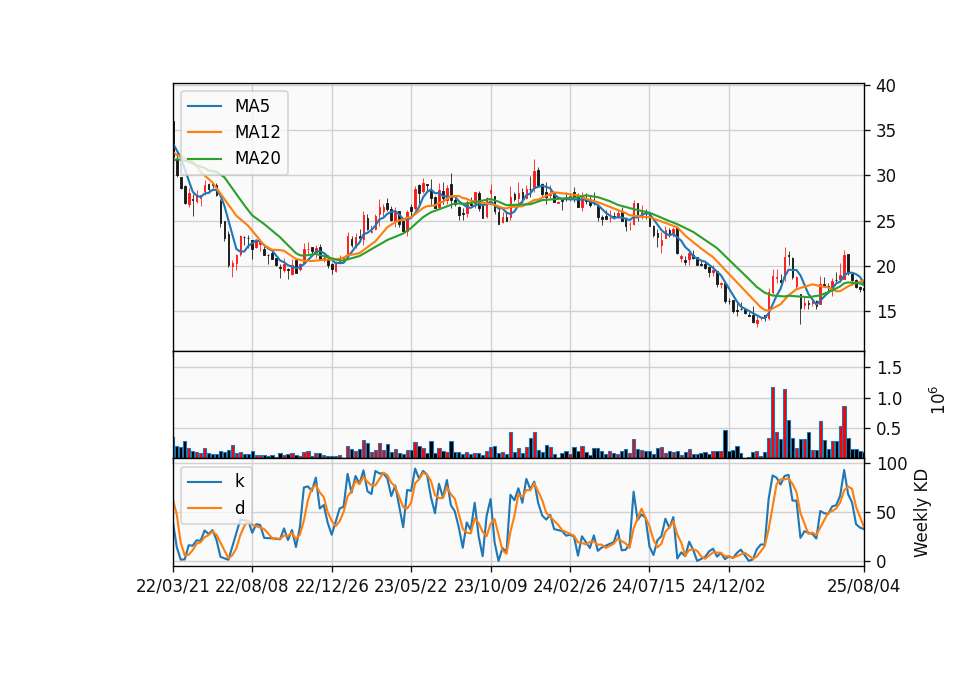Click the 23/05/22 date label

[x=411, y=586]
